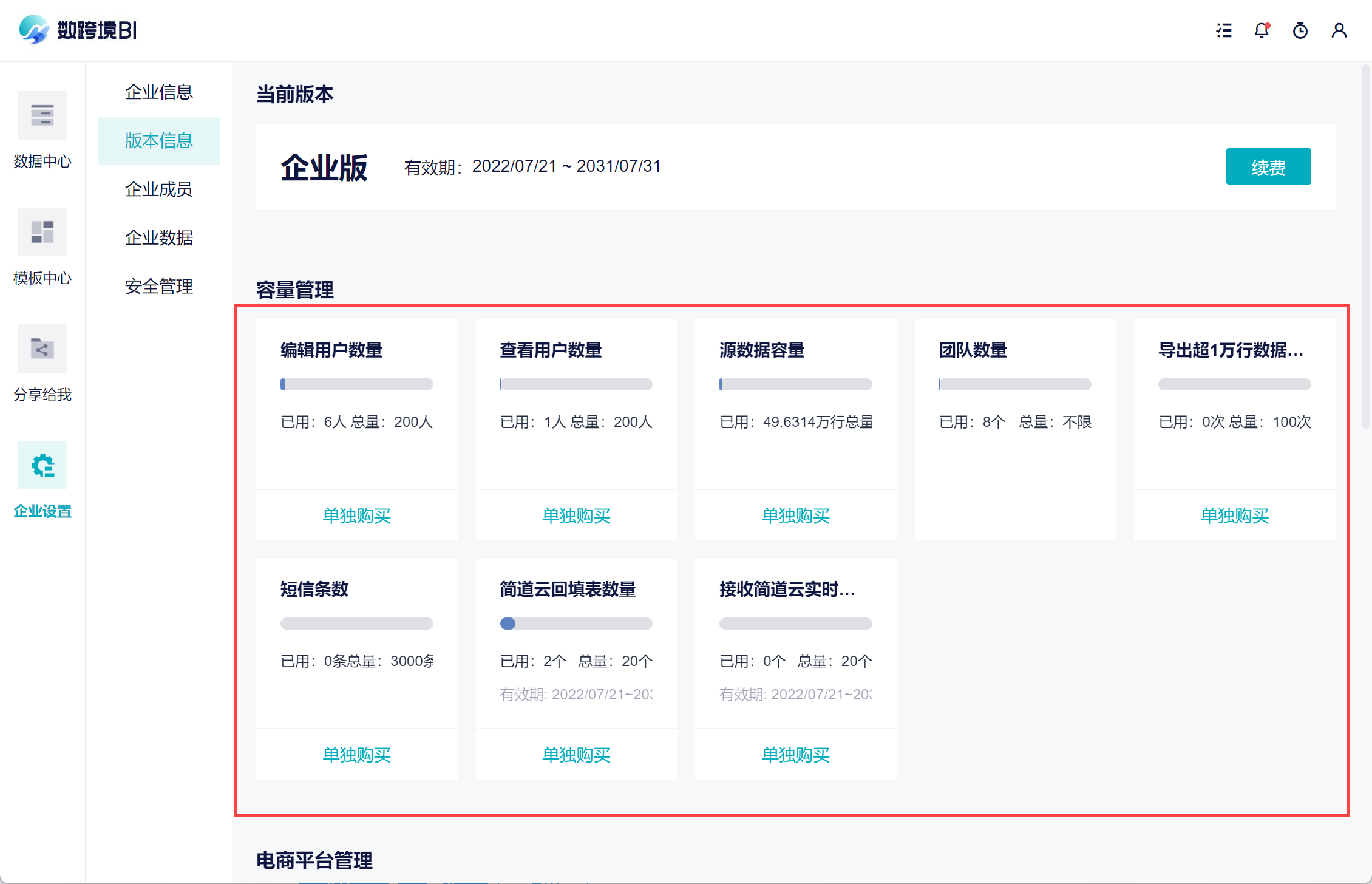Open the task list icon in header
The image size is (1372, 884).
tap(1224, 30)
